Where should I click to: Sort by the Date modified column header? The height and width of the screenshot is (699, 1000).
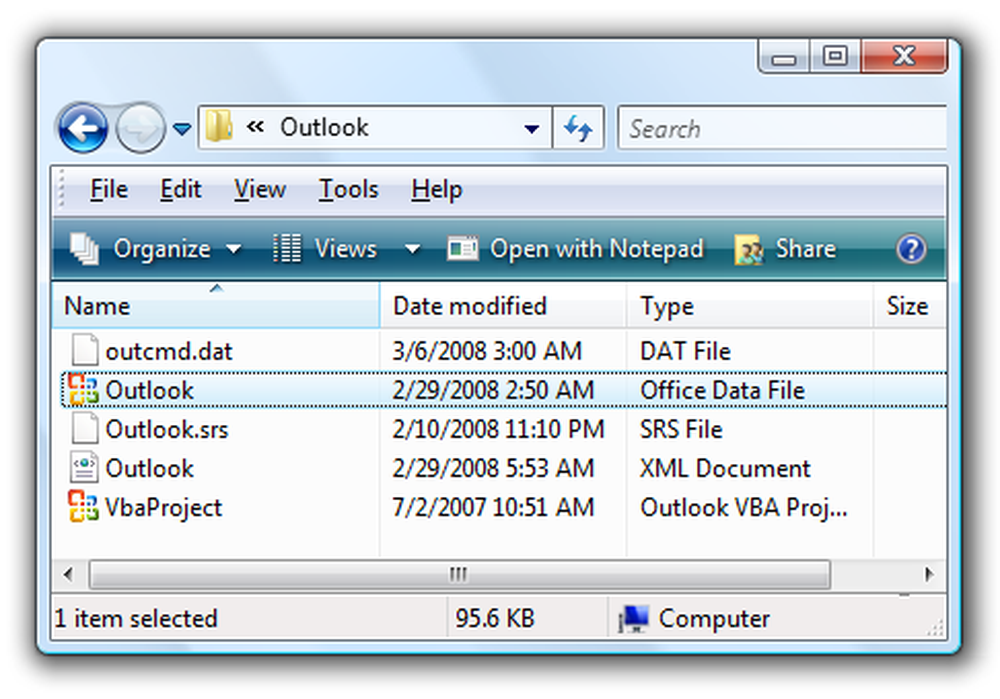pyautogui.click(x=503, y=306)
